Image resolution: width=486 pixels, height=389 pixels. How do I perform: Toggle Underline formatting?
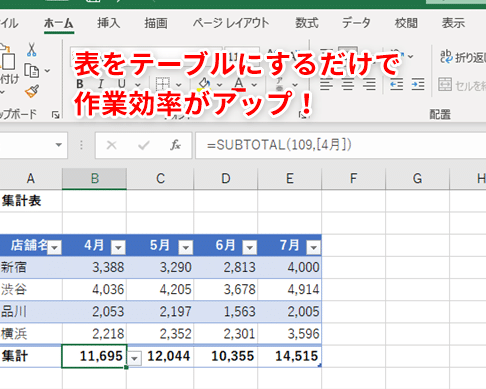point(122,84)
